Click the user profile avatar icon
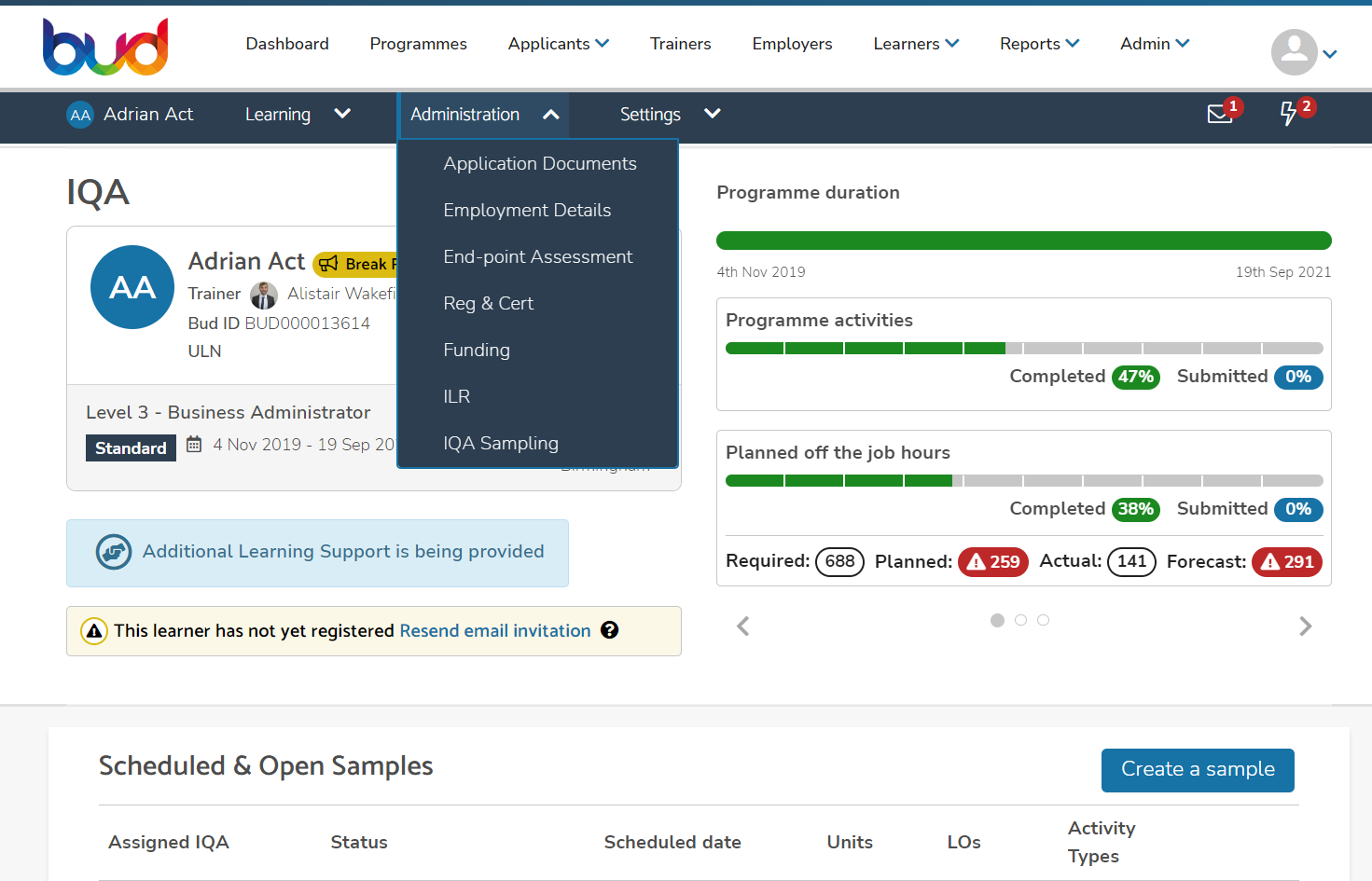Viewport: 1372px width, 881px height. tap(1294, 52)
